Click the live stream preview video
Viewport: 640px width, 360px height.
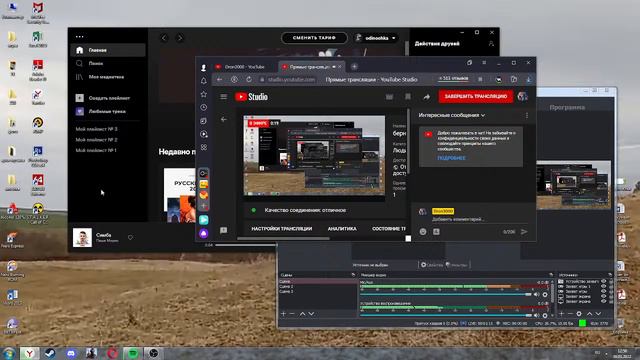pos(314,155)
